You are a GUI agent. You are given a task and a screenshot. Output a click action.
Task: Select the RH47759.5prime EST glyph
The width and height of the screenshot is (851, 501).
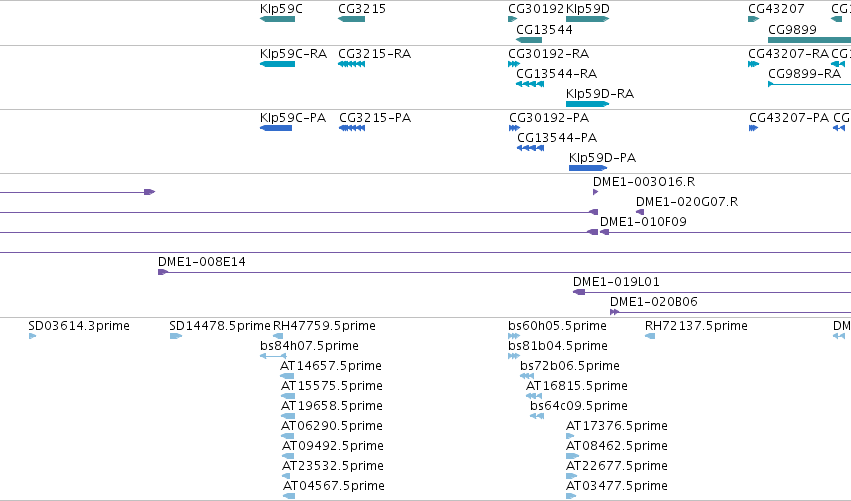[278, 337]
